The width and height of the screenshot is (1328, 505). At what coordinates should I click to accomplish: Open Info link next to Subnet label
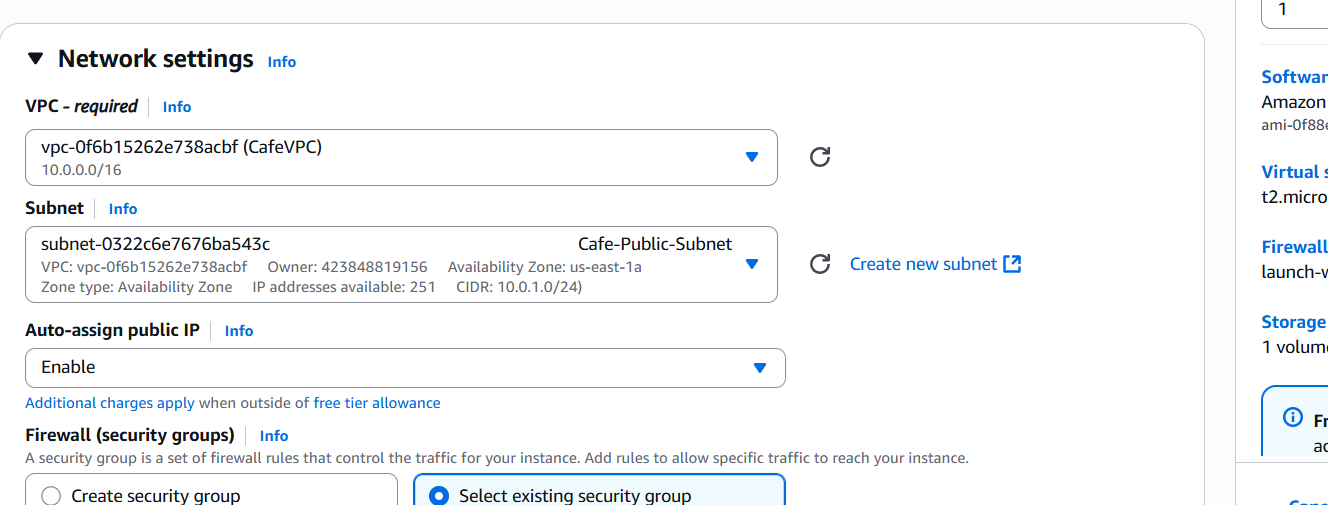tap(123, 209)
